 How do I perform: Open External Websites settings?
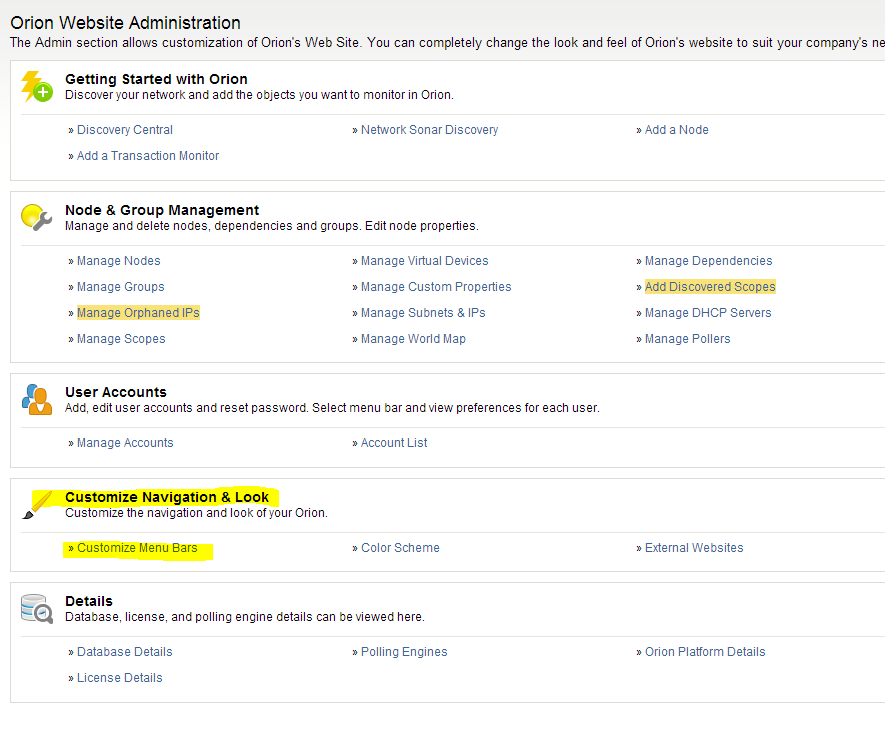pos(694,548)
